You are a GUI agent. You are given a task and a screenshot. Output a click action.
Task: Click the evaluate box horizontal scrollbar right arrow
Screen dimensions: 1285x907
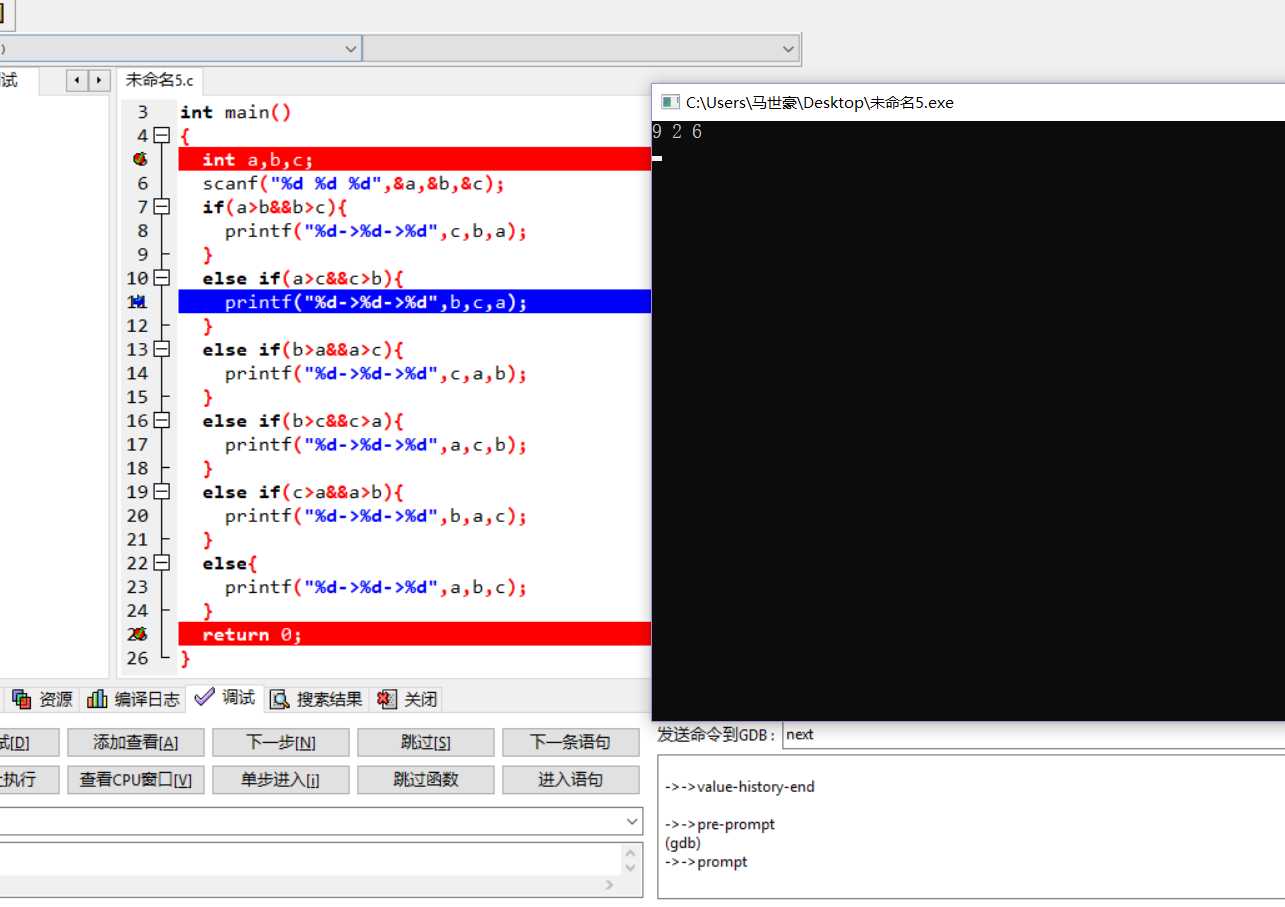pyautogui.click(x=609, y=886)
